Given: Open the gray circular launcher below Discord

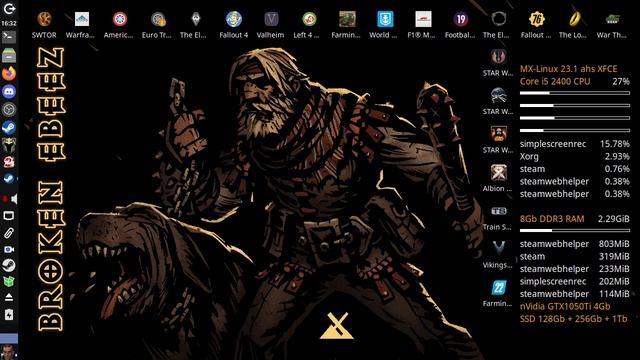Looking at the screenshot, I should [x=9, y=109].
